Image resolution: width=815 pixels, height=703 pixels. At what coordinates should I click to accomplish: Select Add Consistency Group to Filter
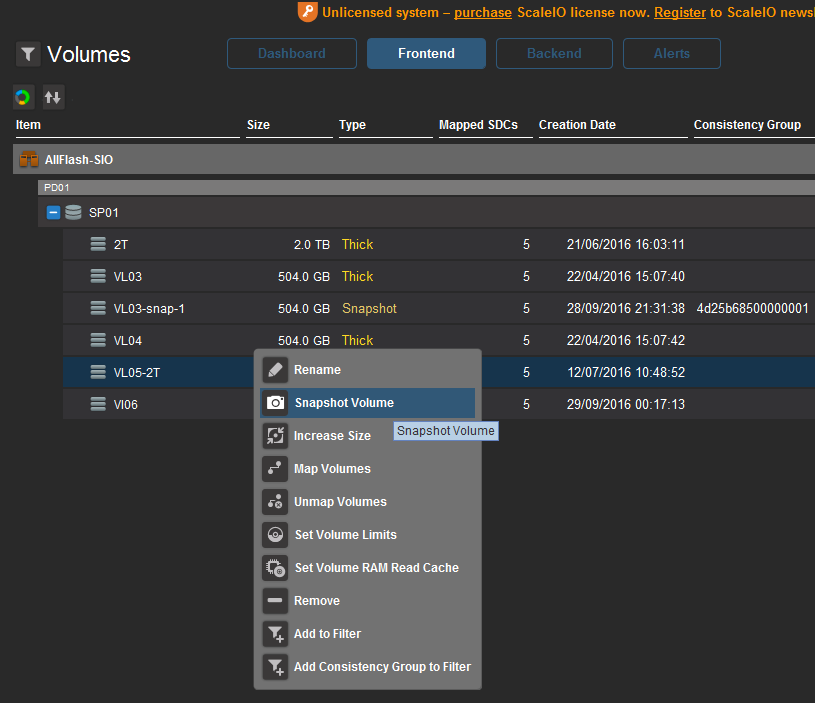[x=367, y=667]
